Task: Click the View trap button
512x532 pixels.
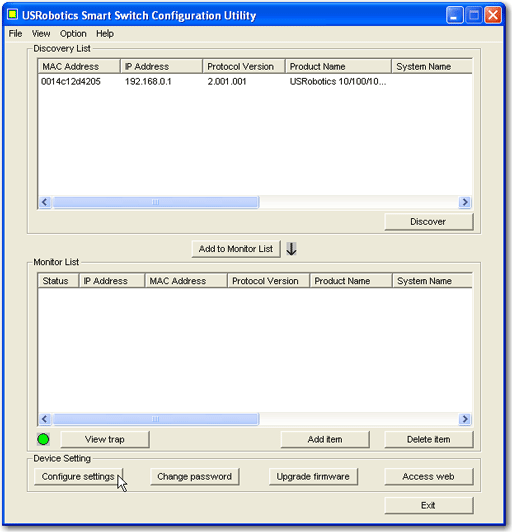Action: click(x=105, y=439)
